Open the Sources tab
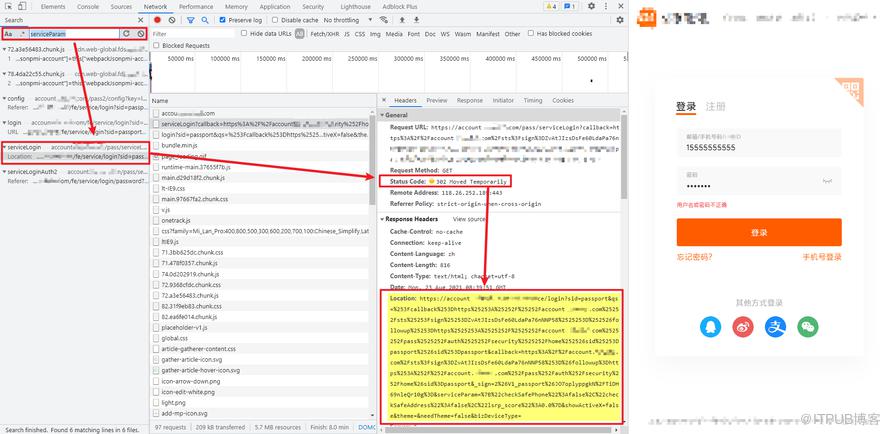 (x=121, y=7)
